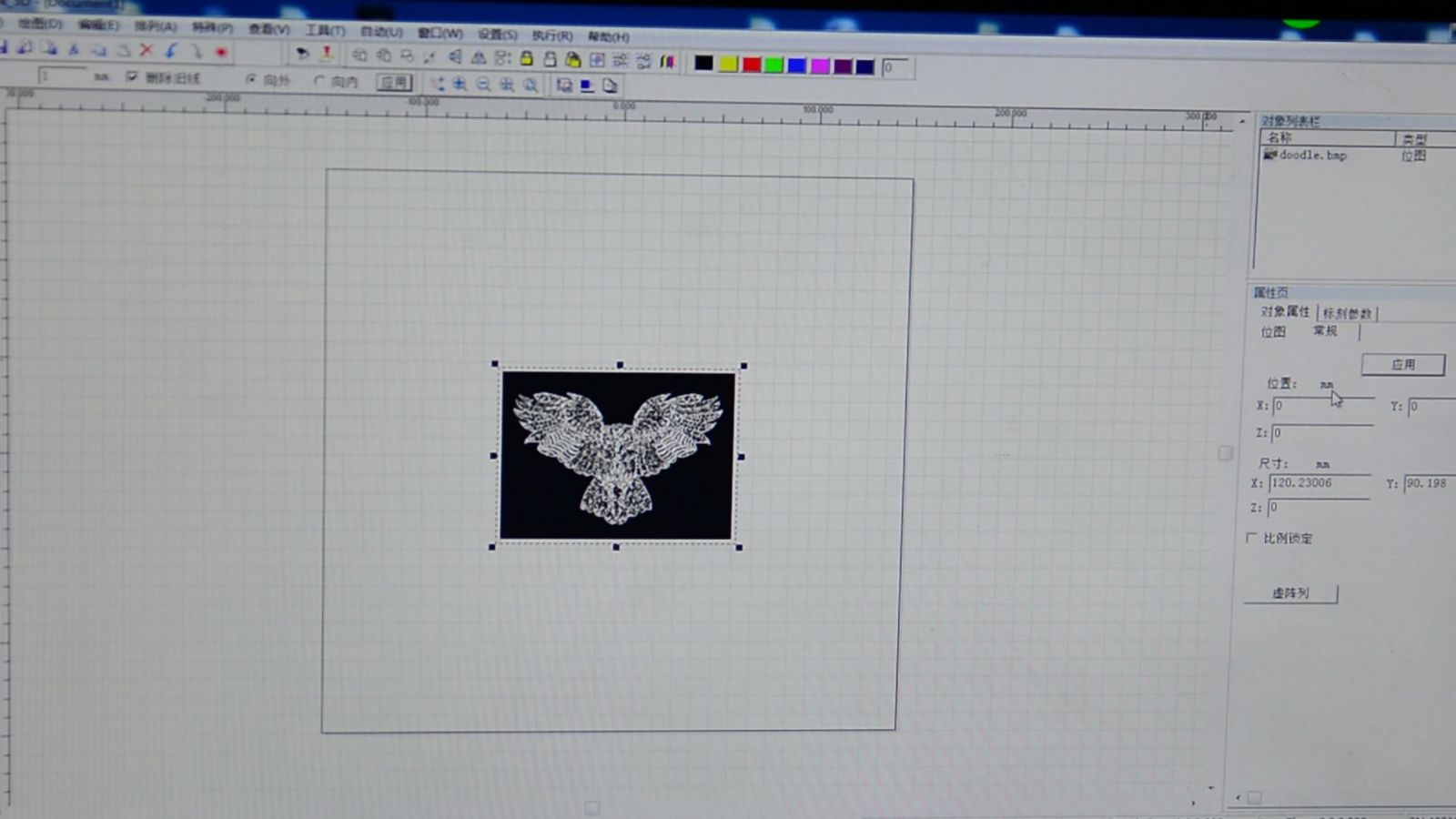The height and width of the screenshot is (819, 1456).
Task: Switch to the 对象属性 tab
Action: pos(1285,311)
